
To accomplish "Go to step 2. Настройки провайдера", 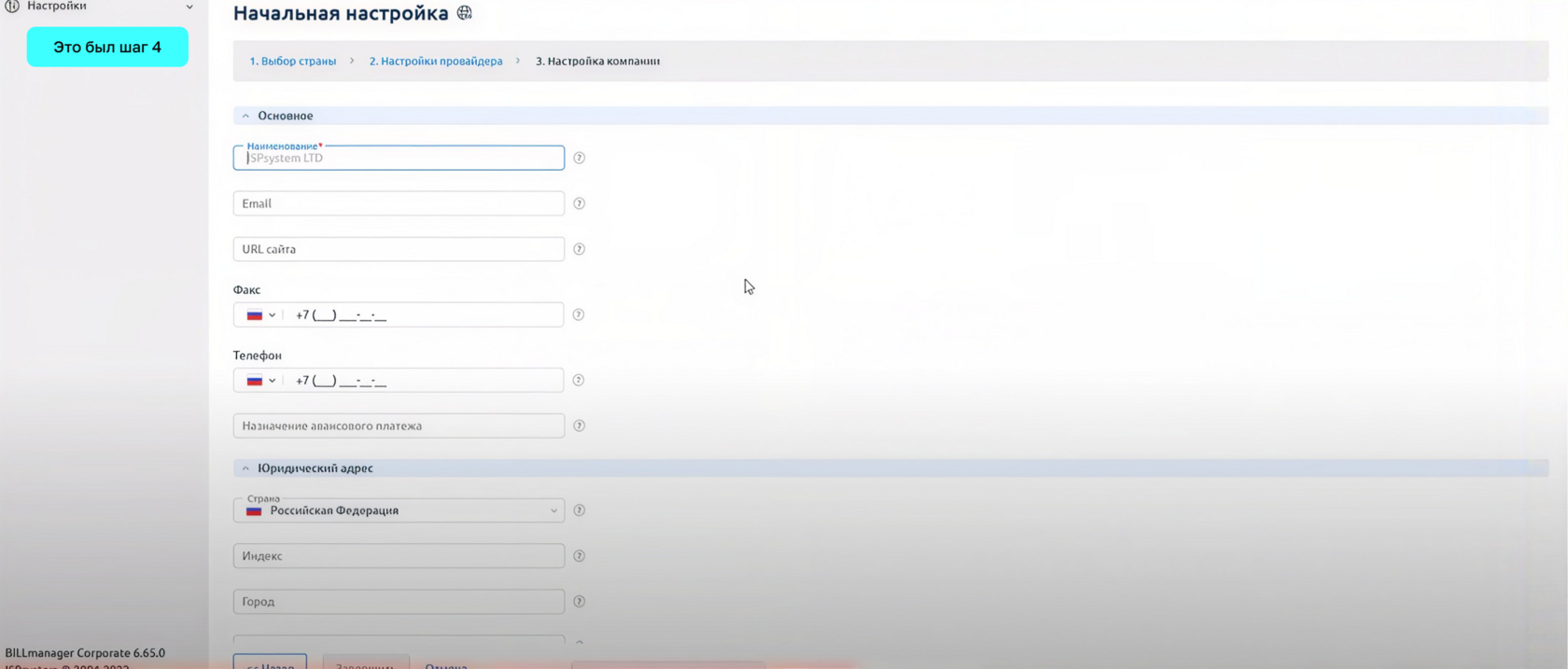I will (435, 61).
